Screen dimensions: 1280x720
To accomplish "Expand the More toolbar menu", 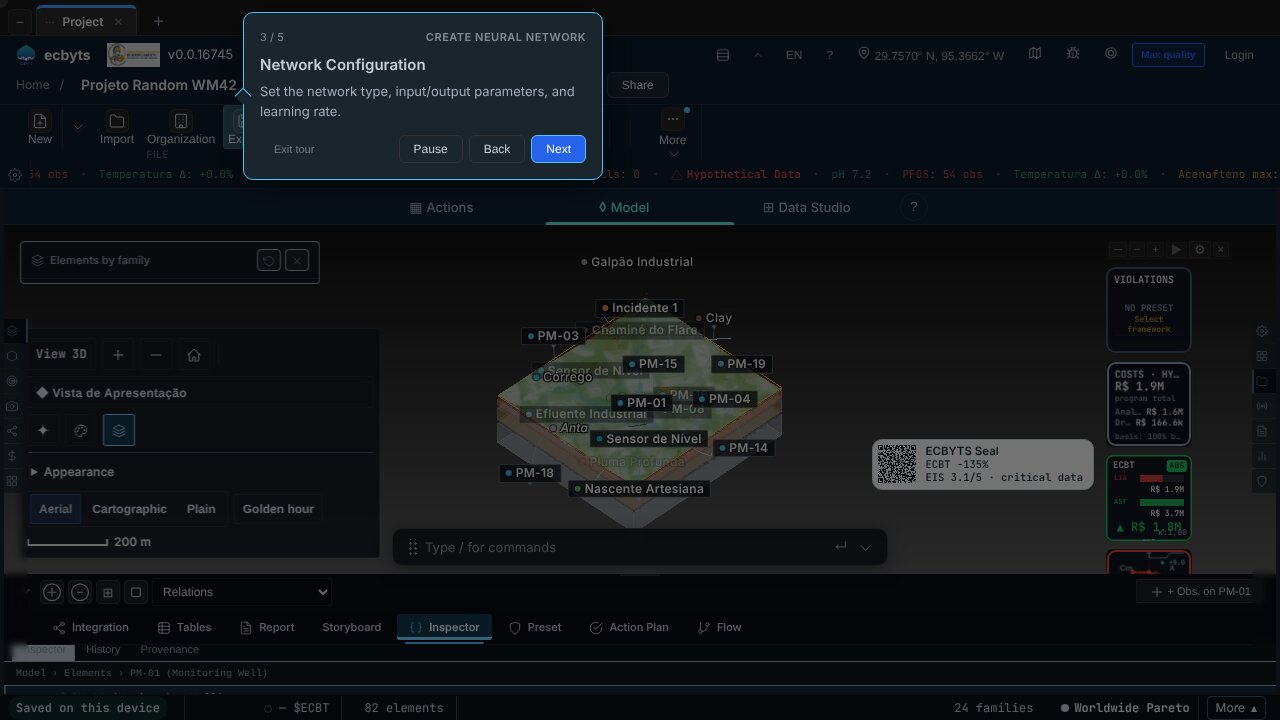I will tap(673, 130).
